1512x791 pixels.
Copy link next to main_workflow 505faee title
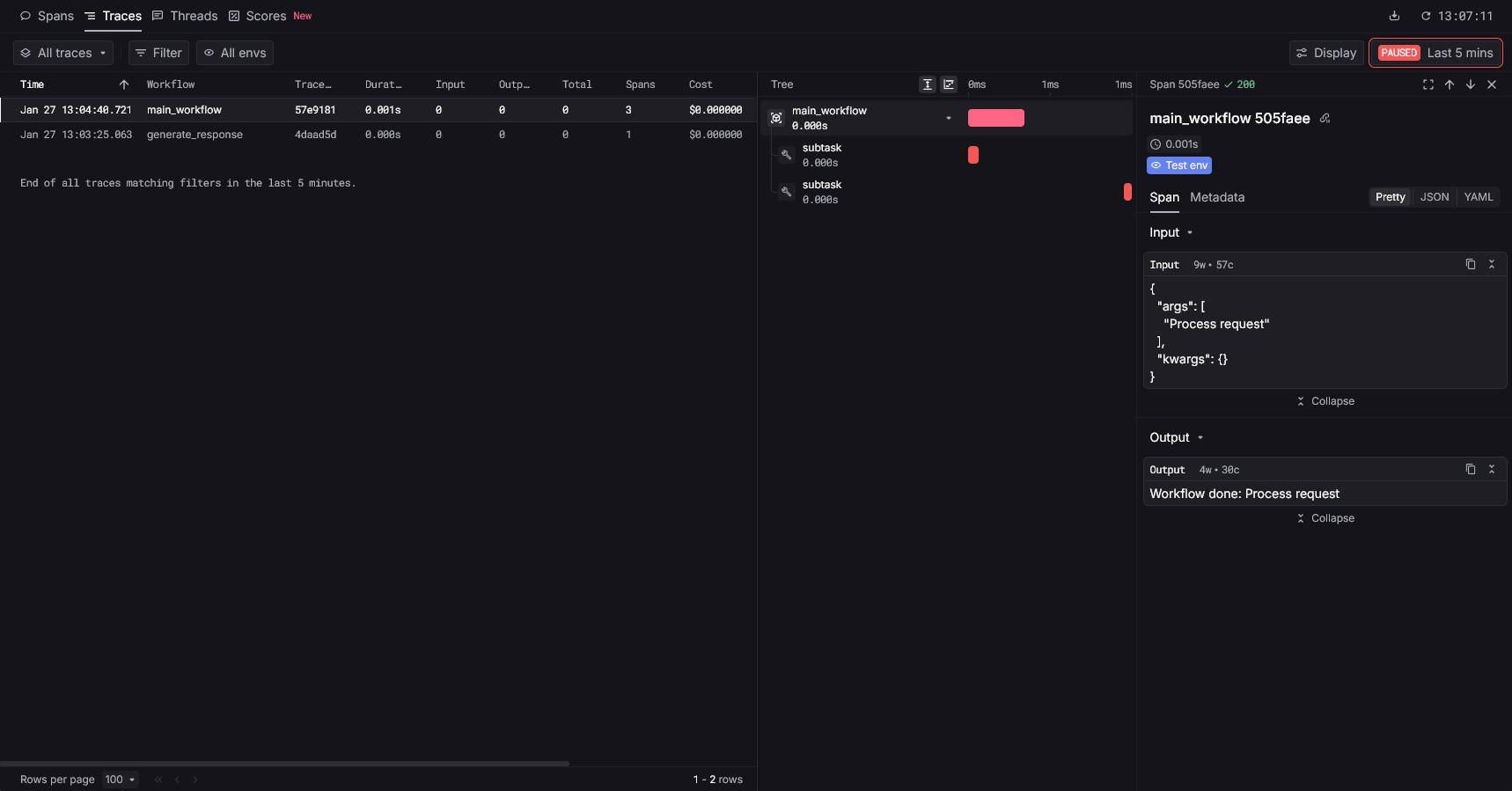point(1325,119)
